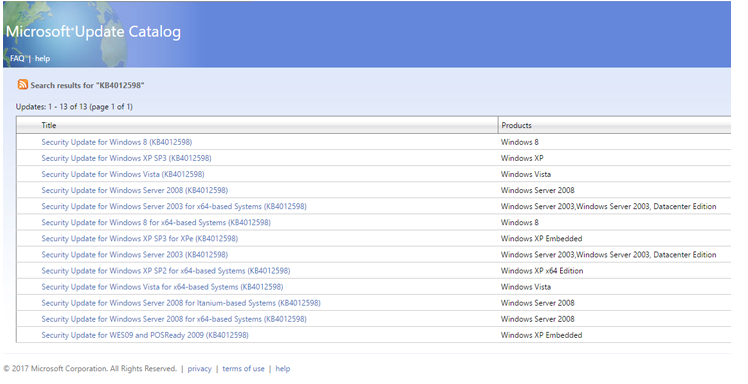
Task: Click product cell for Windows Server 2008 Itanium-based row
Action: [538, 303]
